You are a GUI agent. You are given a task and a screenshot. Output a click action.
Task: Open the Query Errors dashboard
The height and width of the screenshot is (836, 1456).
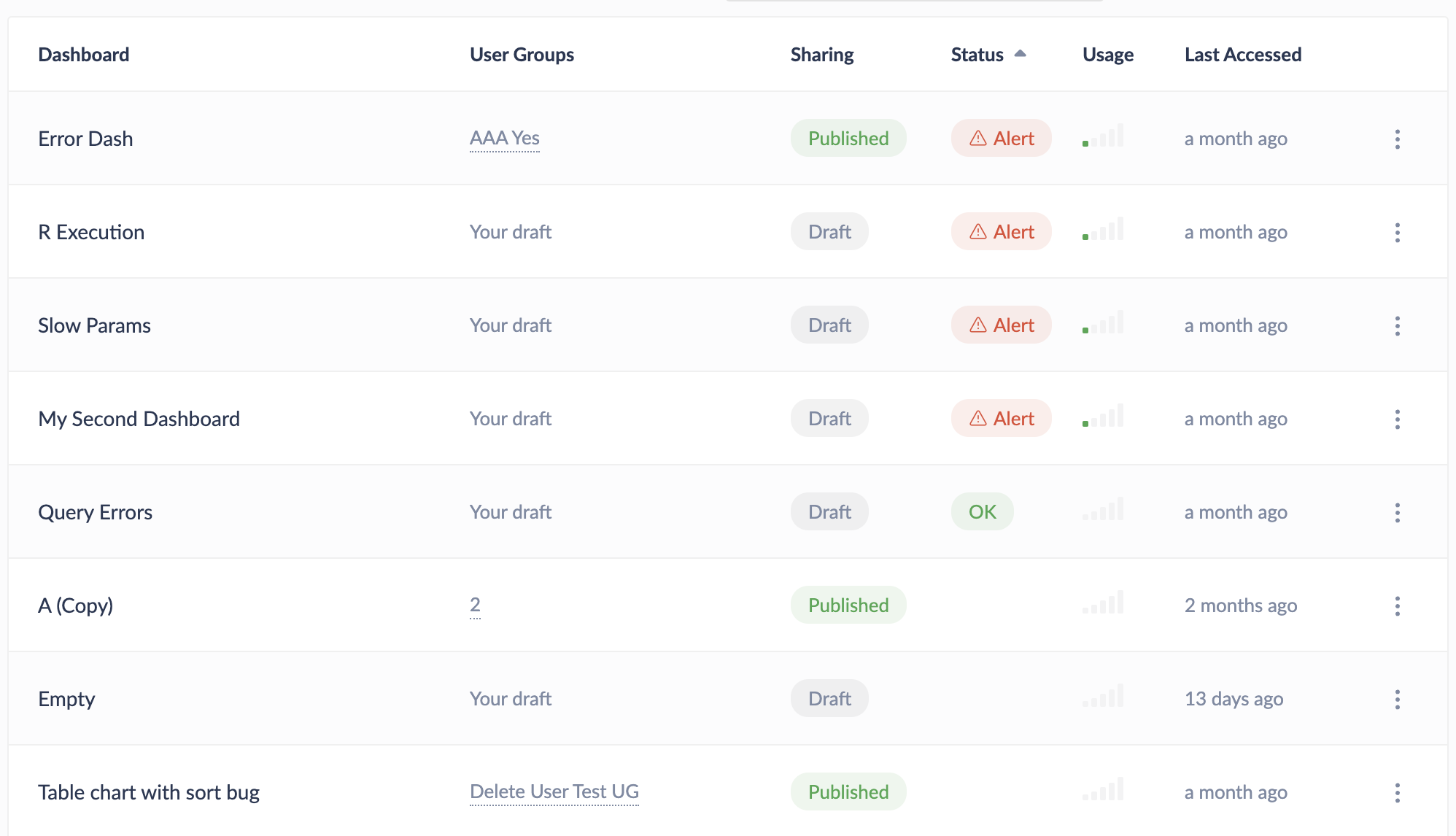[95, 512]
